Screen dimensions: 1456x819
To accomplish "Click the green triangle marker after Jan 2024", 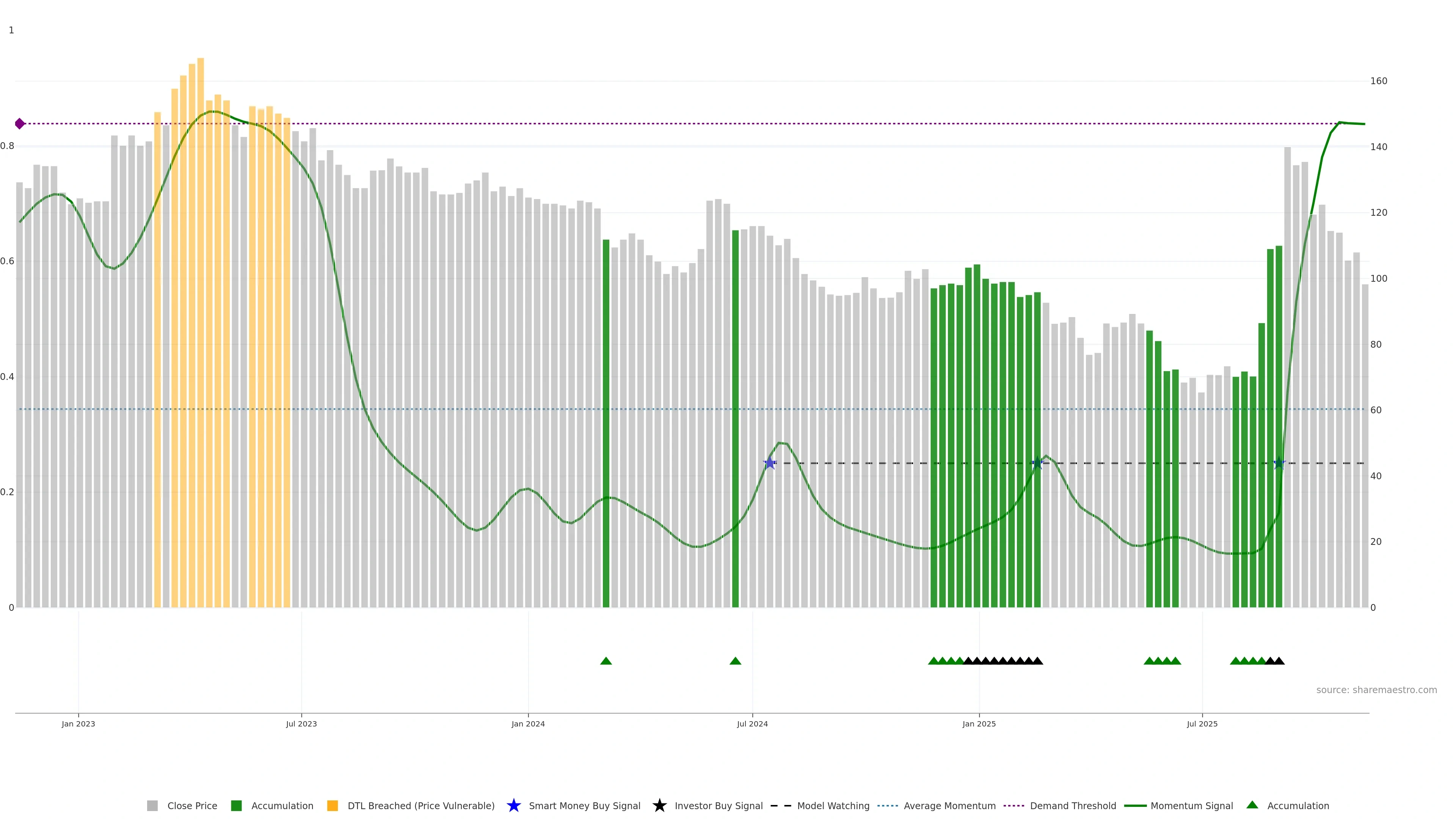I will [x=606, y=661].
